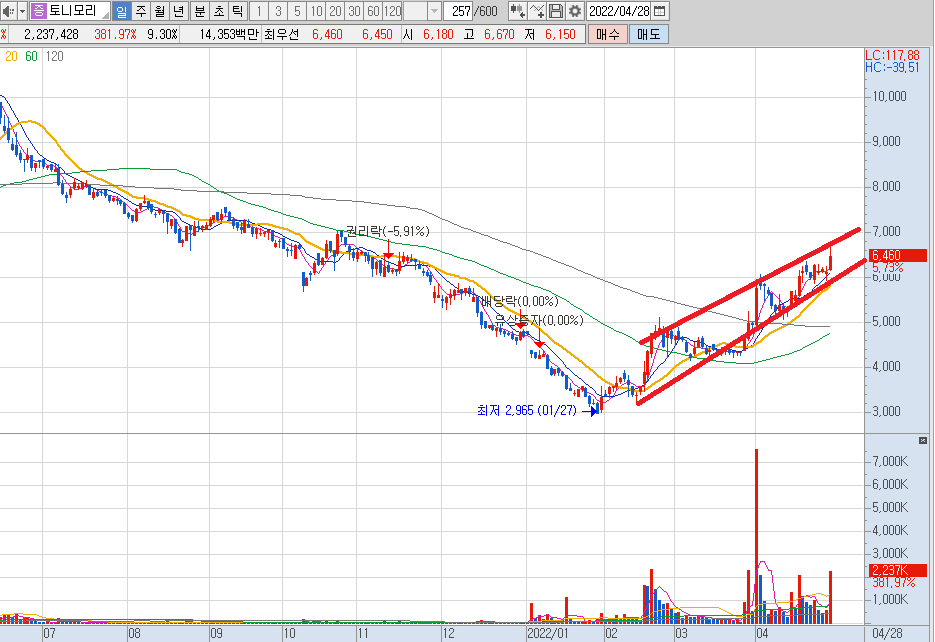Click the low price 6,150 value
Screen dimensions: 935x642
[x=561, y=35]
